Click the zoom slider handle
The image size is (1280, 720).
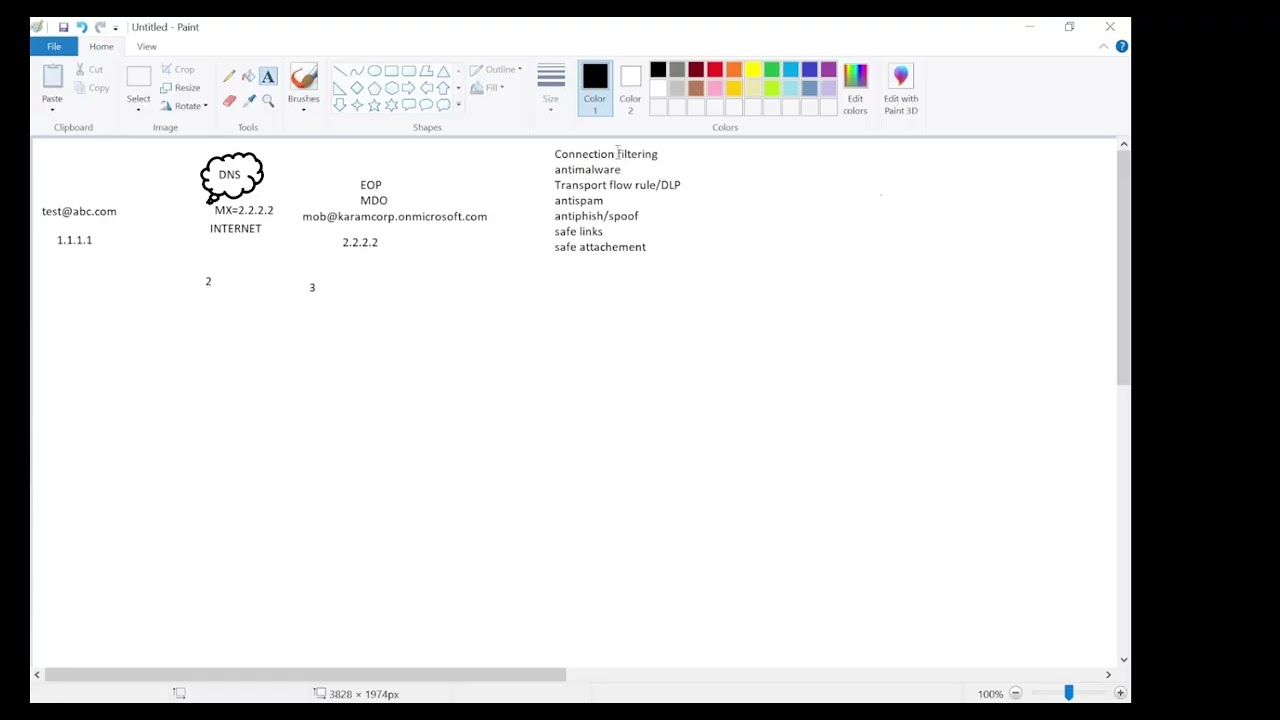pos(1068,693)
